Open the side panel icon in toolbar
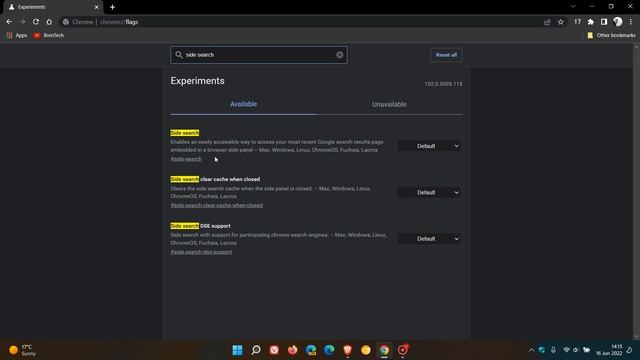640x360 pixels. tap(604, 22)
